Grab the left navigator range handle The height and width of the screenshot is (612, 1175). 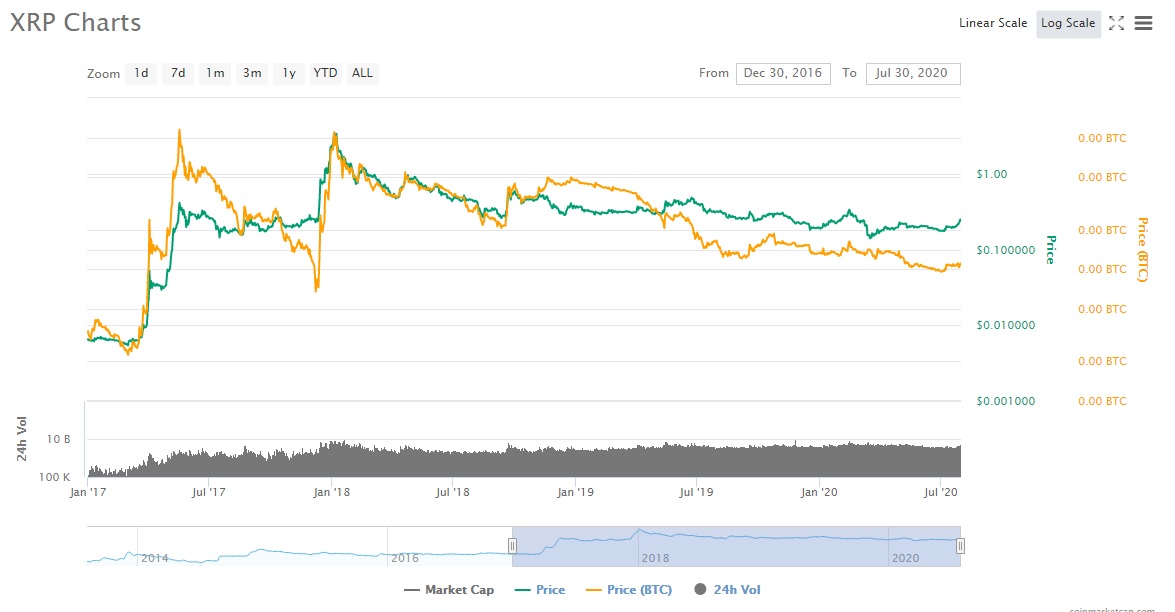coord(513,546)
